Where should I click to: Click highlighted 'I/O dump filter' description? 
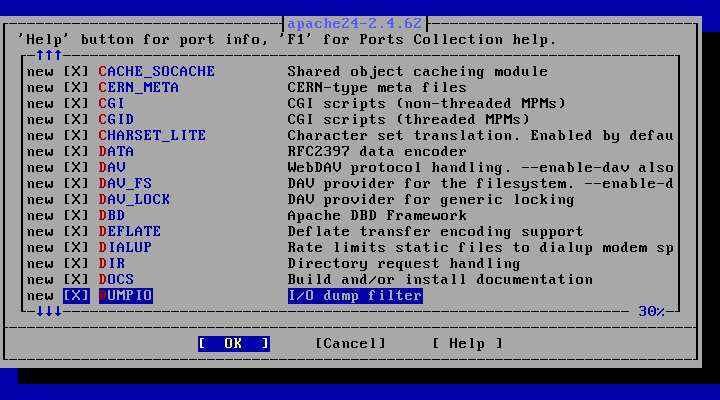coord(355,296)
